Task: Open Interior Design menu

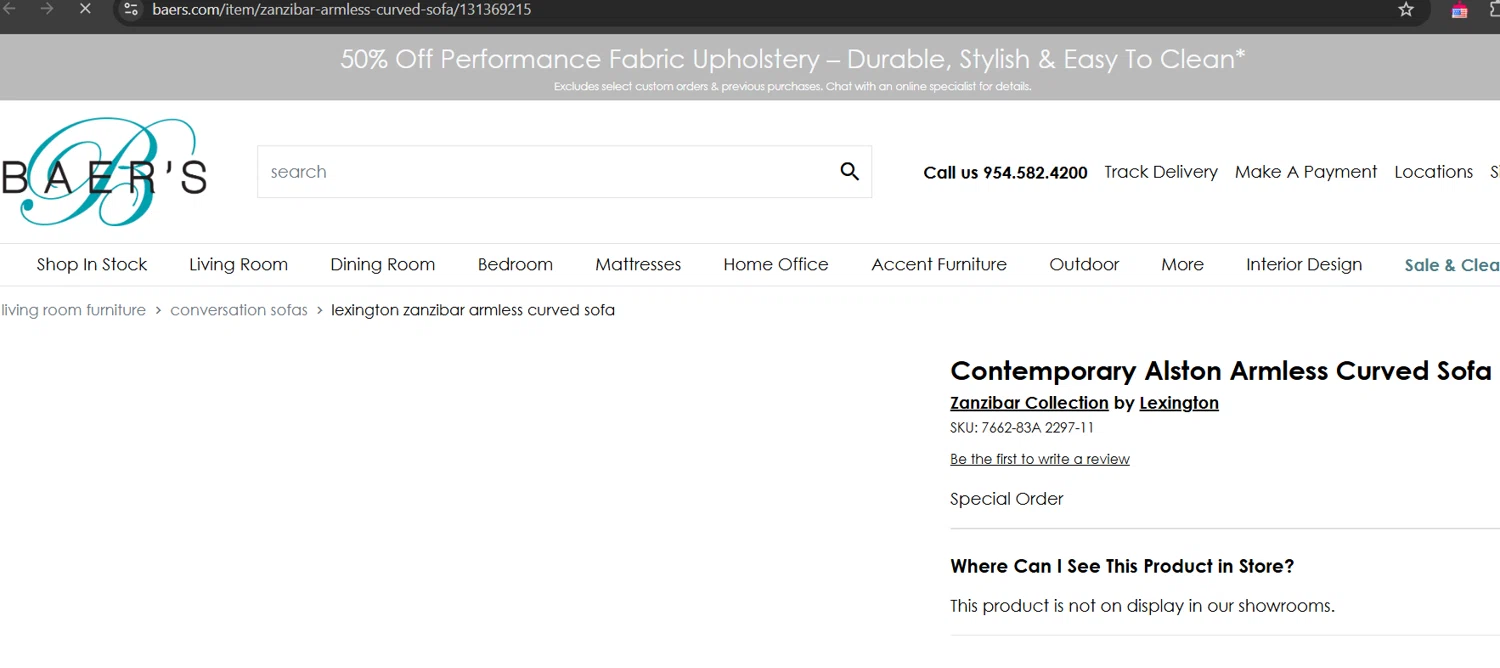Action: pyautogui.click(x=1304, y=264)
